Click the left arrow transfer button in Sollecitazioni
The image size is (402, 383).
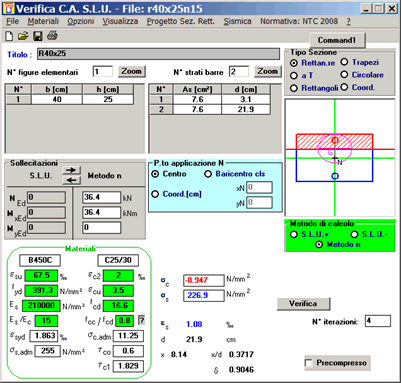click(x=71, y=180)
